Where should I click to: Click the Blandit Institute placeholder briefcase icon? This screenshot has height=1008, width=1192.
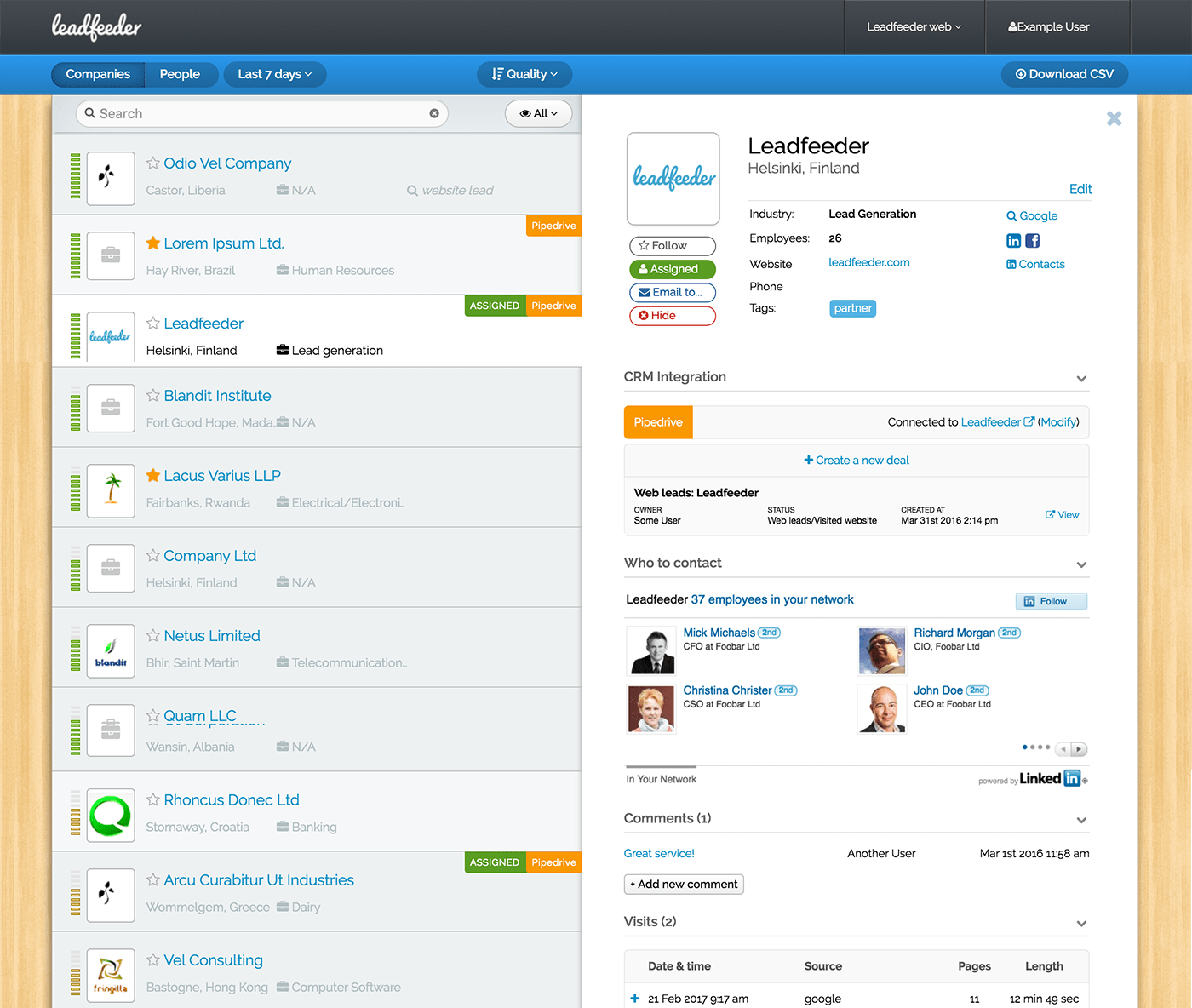tap(111, 408)
